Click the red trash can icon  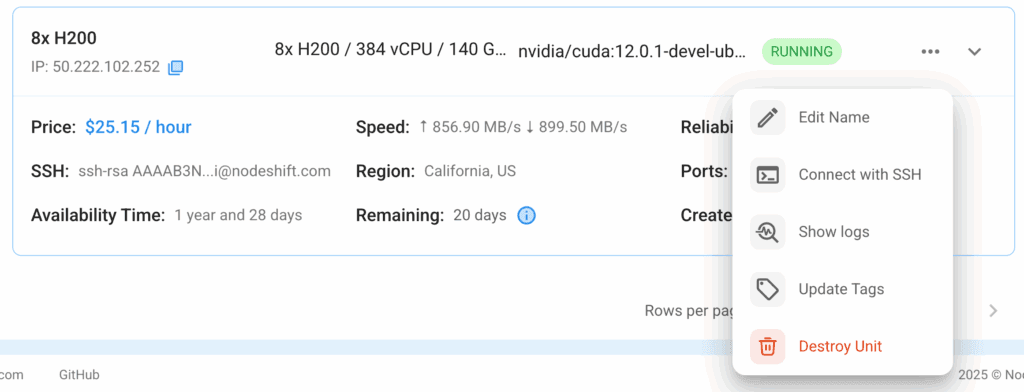point(767,346)
